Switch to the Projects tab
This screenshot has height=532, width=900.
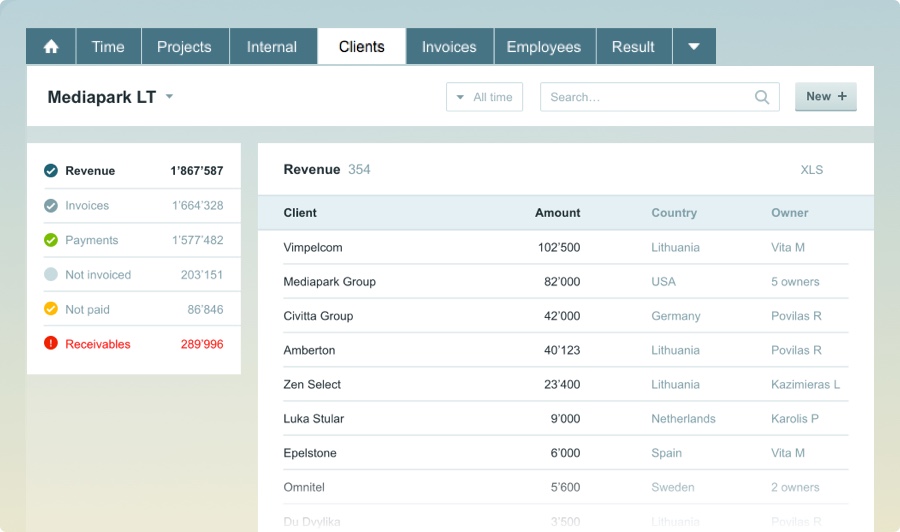pos(184,47)
